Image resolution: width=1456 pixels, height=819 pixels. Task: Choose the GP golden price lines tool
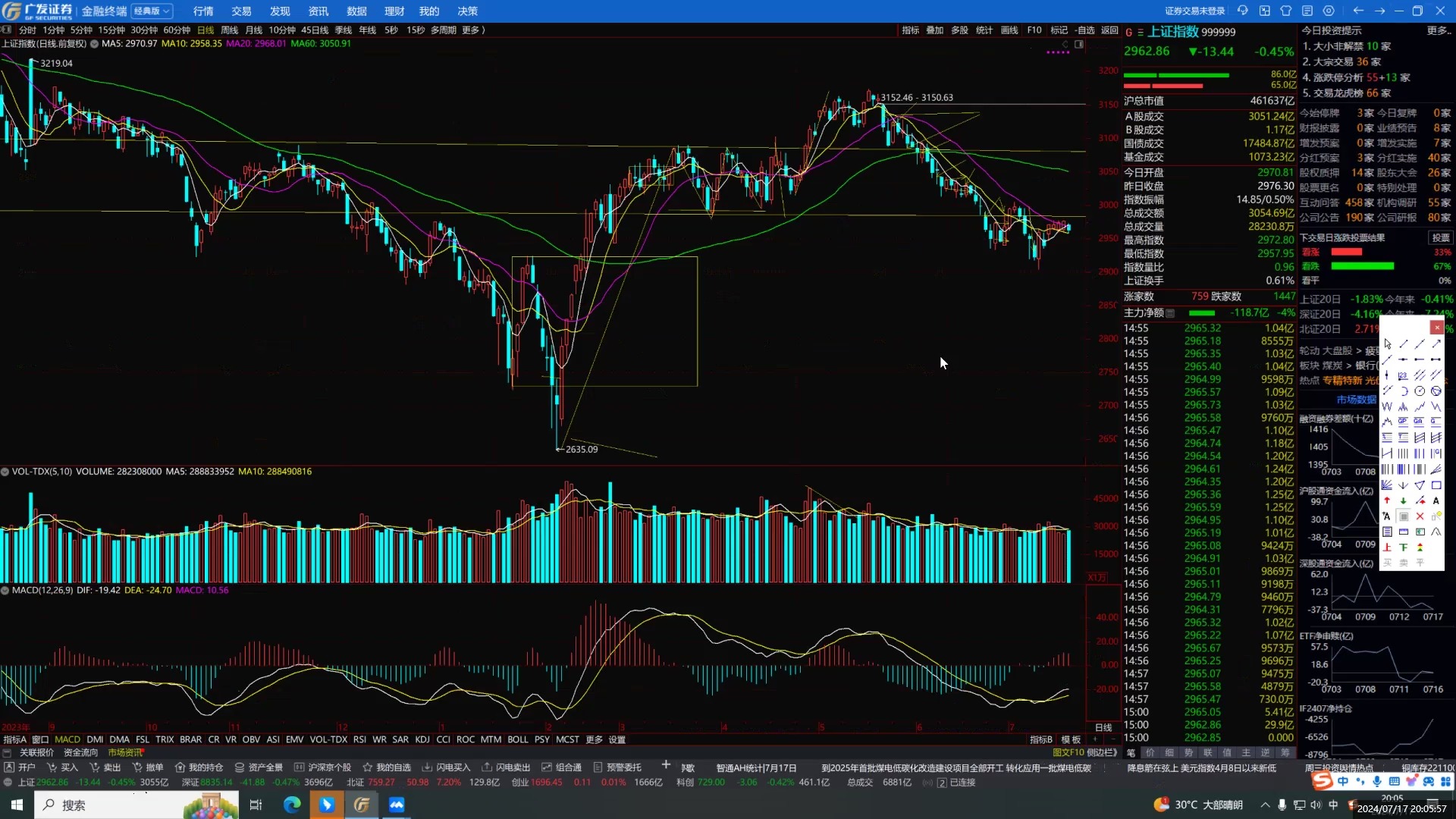[1403, 422]
